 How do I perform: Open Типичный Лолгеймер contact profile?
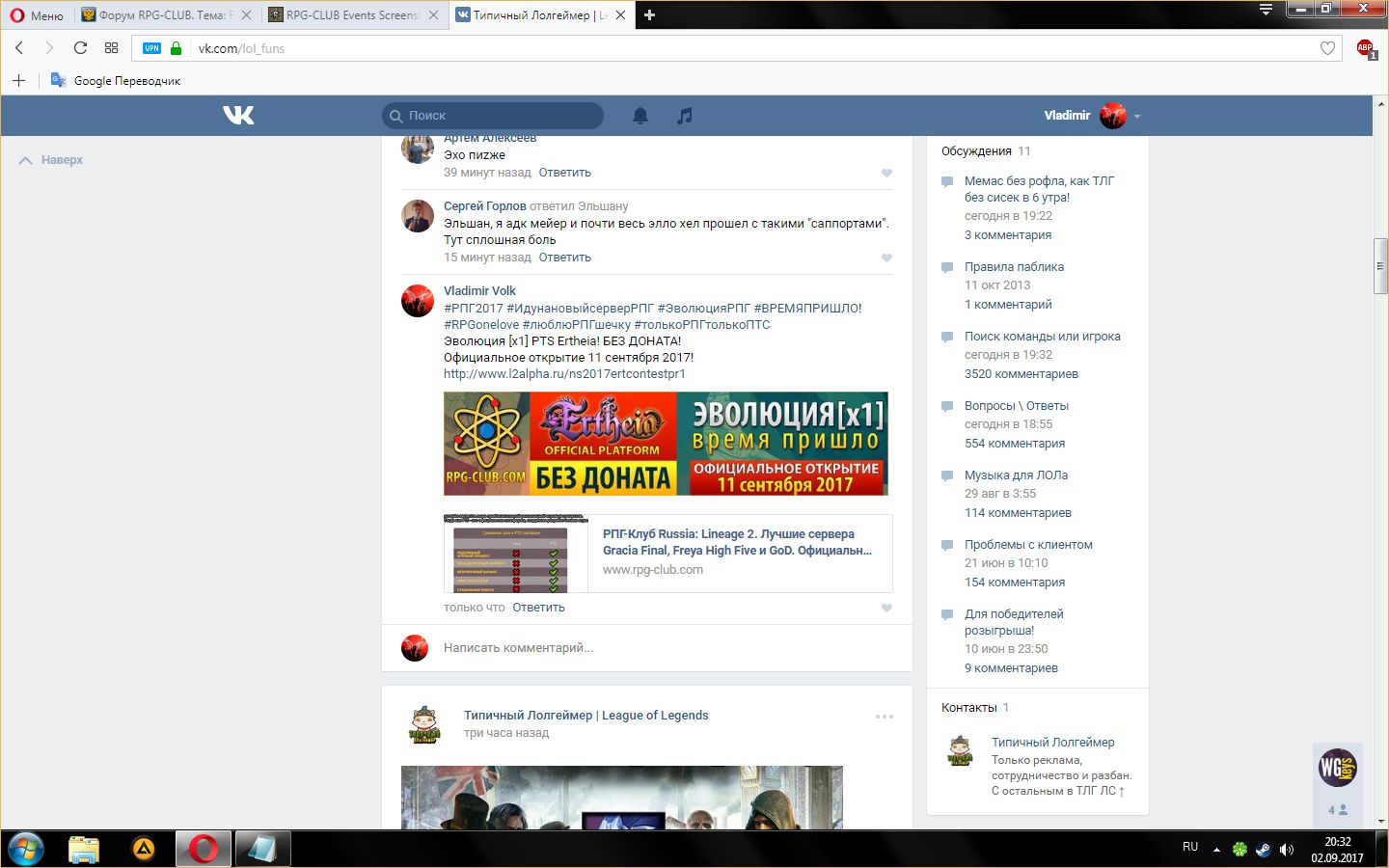[1052, 743]
